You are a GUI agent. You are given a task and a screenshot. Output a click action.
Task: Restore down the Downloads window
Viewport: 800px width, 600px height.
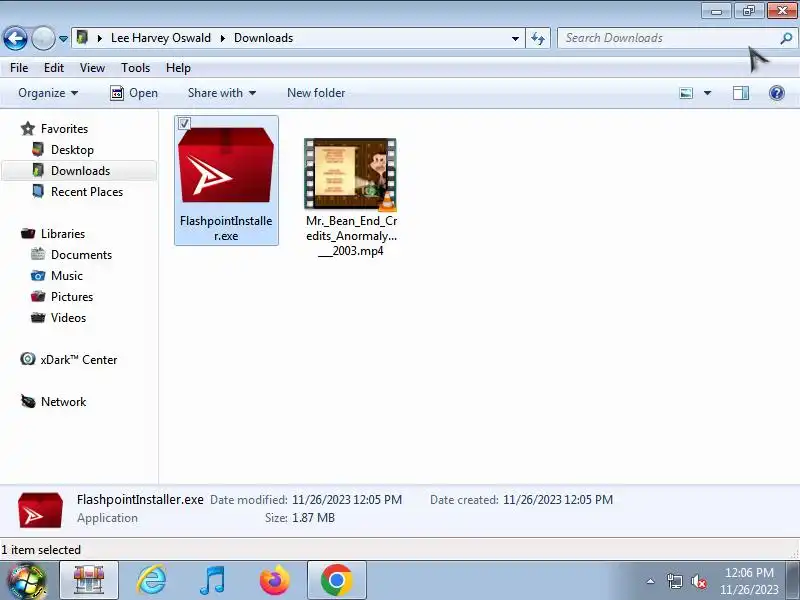[748, 11]
